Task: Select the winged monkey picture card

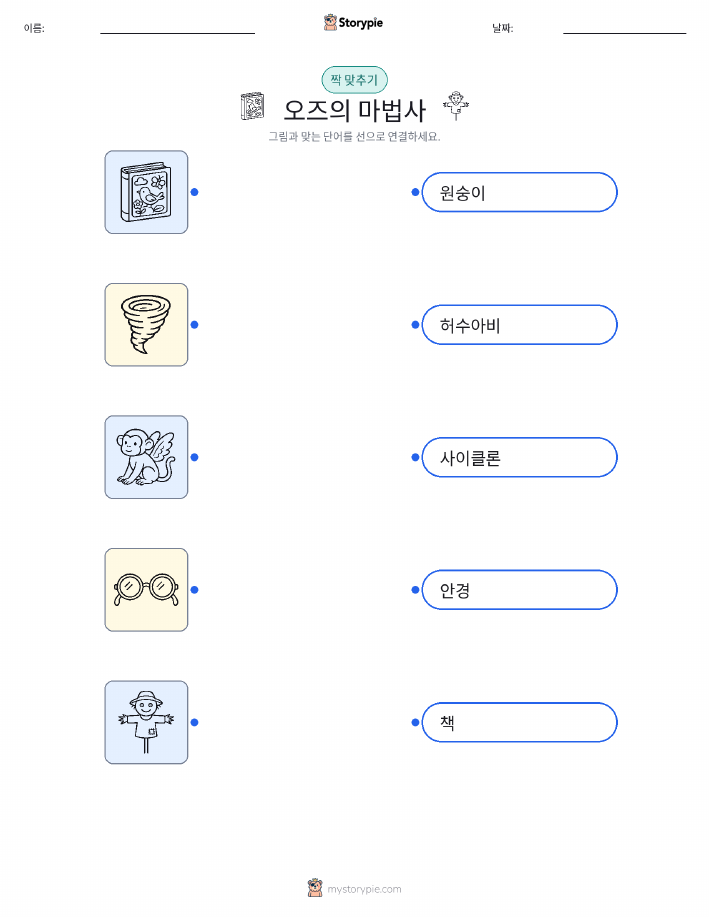Action: point(146,457)
